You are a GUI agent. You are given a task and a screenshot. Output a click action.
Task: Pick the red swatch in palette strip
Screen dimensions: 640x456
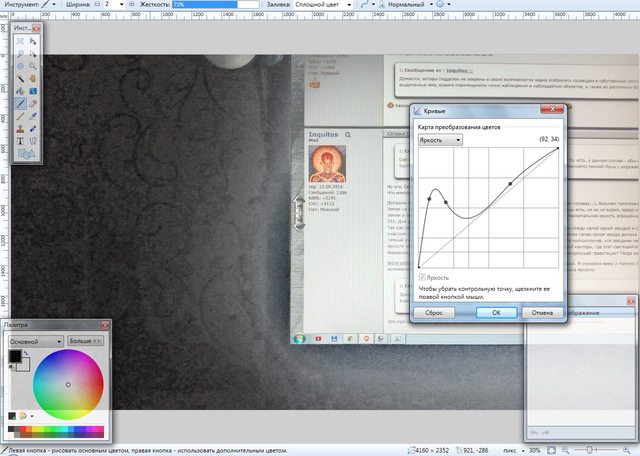click(23, 429)
